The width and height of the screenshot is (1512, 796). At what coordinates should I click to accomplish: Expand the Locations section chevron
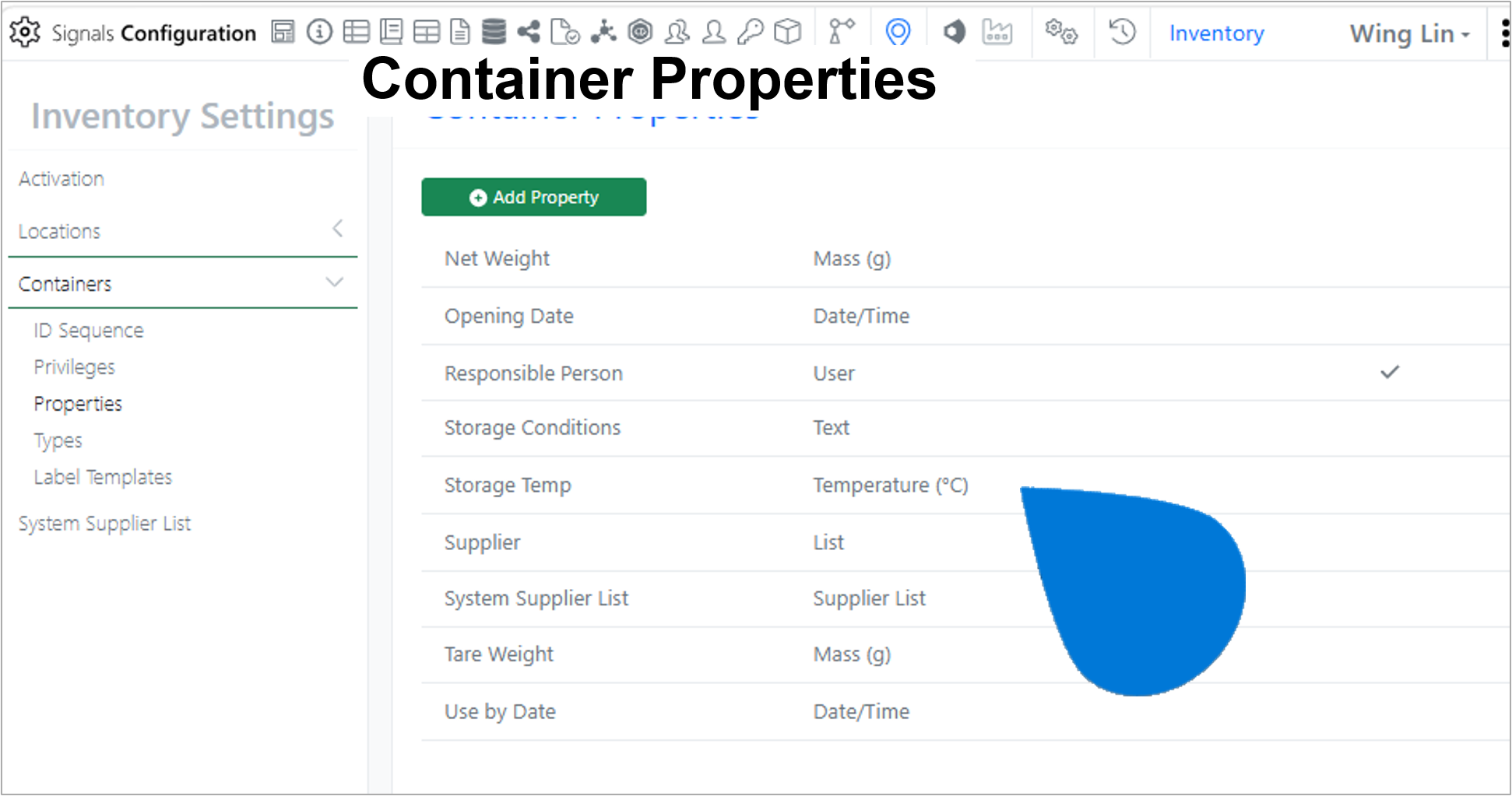pos(337,229)
